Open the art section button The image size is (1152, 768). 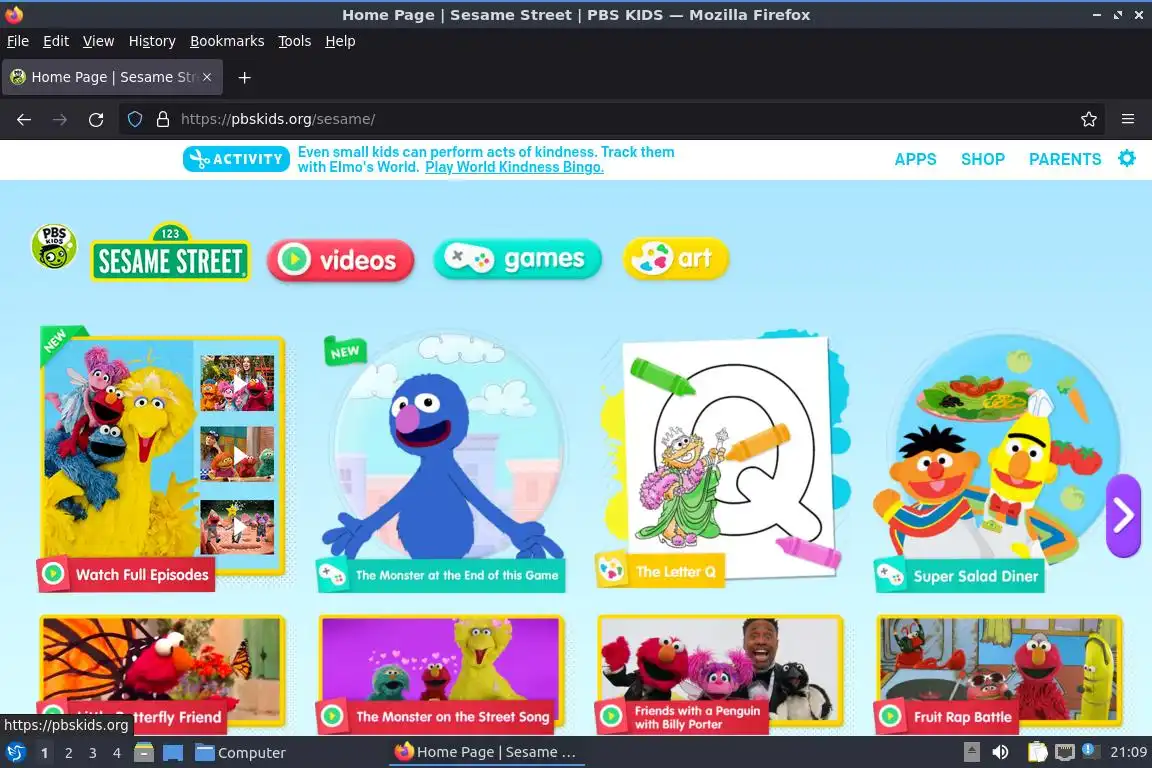(x=676, y=258)
